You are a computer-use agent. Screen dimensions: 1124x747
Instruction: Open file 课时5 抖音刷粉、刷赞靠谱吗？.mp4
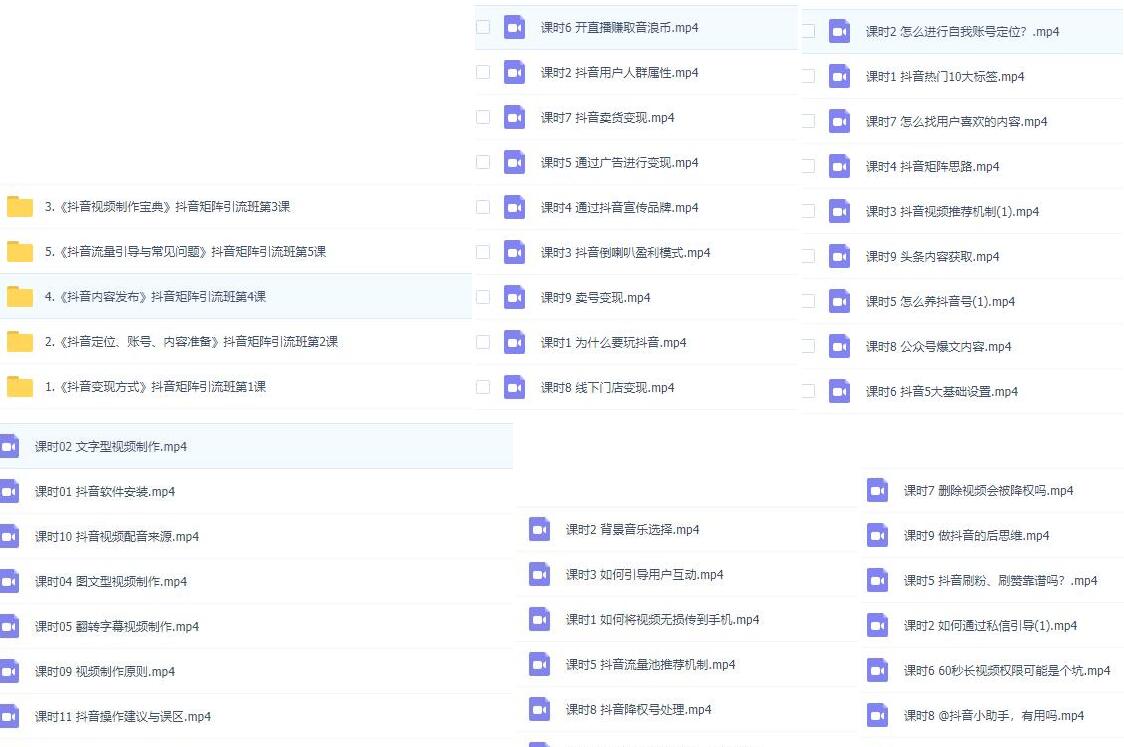point(1000,581)
